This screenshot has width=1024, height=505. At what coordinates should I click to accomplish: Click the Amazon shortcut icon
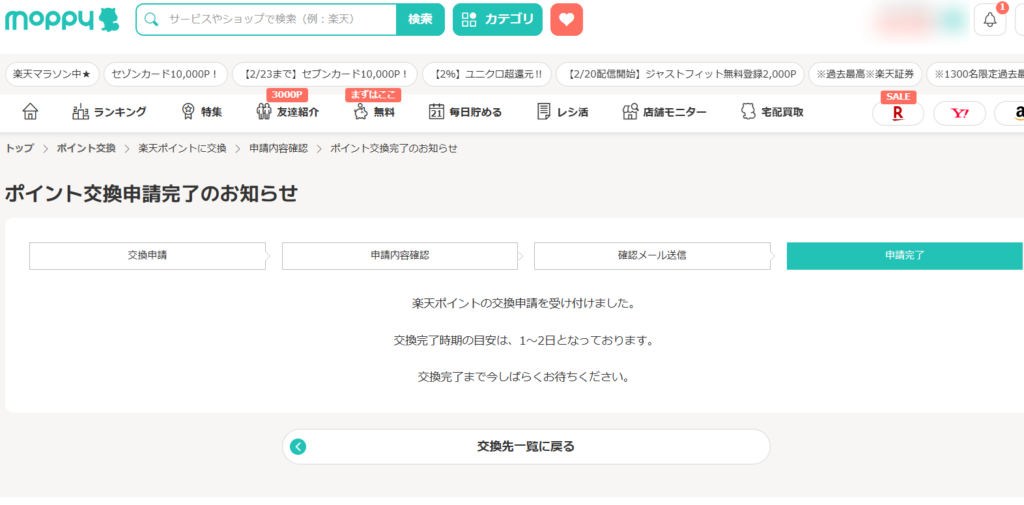click(x=1011, y=114)
